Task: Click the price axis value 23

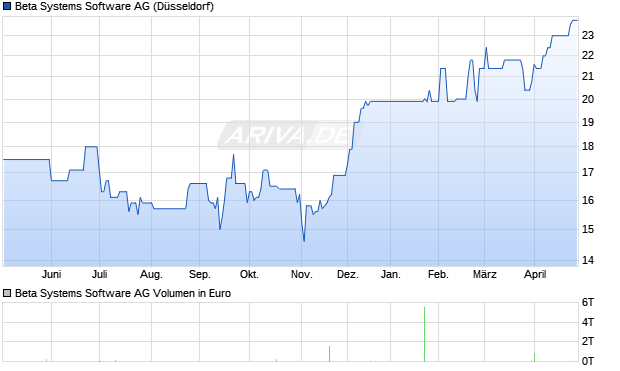Action: click(x=588, y=36)
